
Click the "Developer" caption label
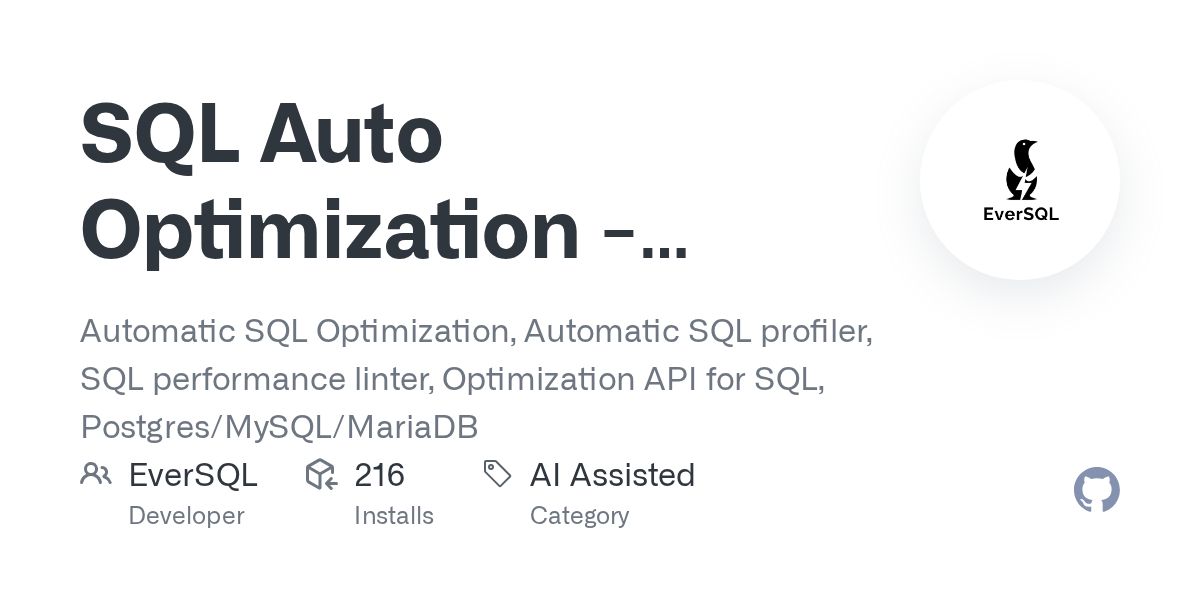point(186,516)
